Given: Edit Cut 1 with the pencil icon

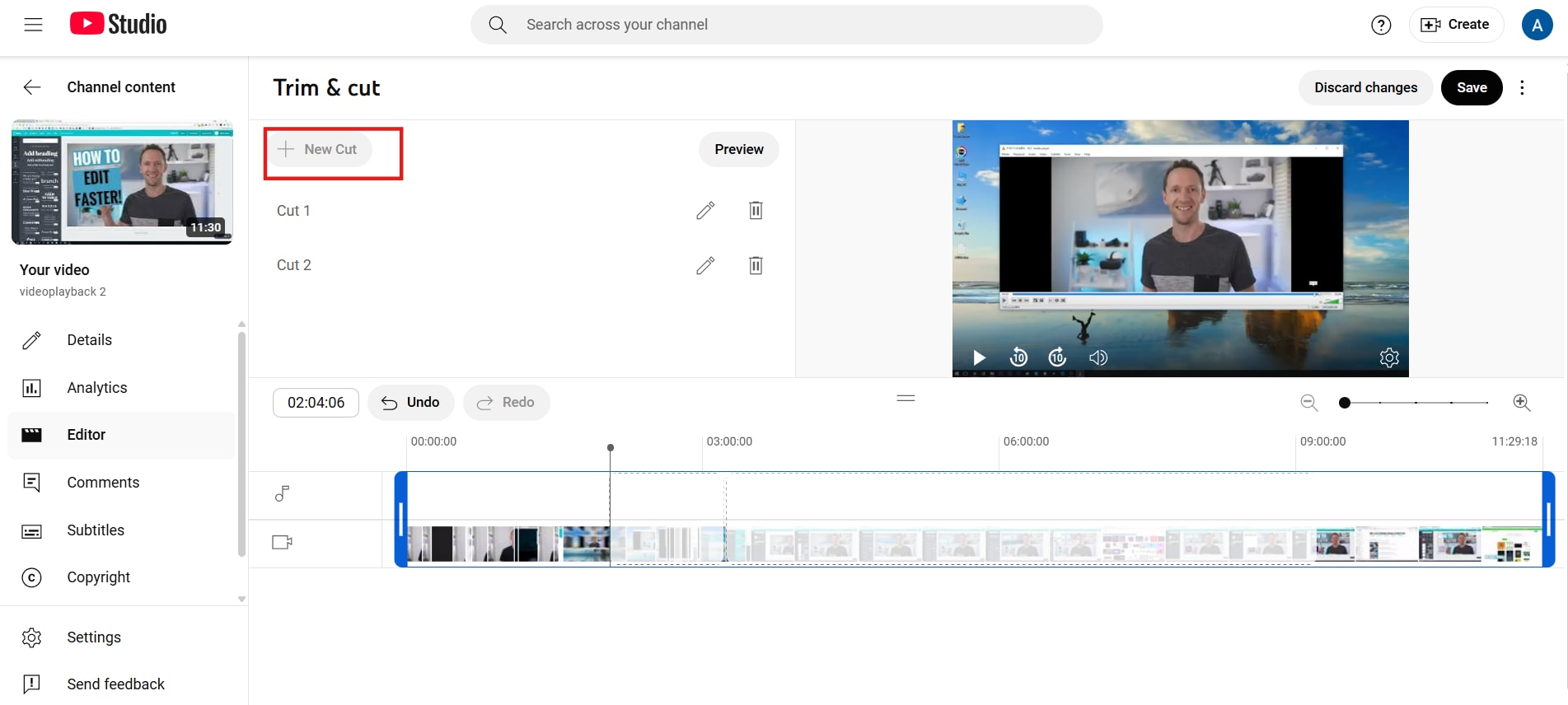Looking at the screenshot, I should tap(705, 211).
